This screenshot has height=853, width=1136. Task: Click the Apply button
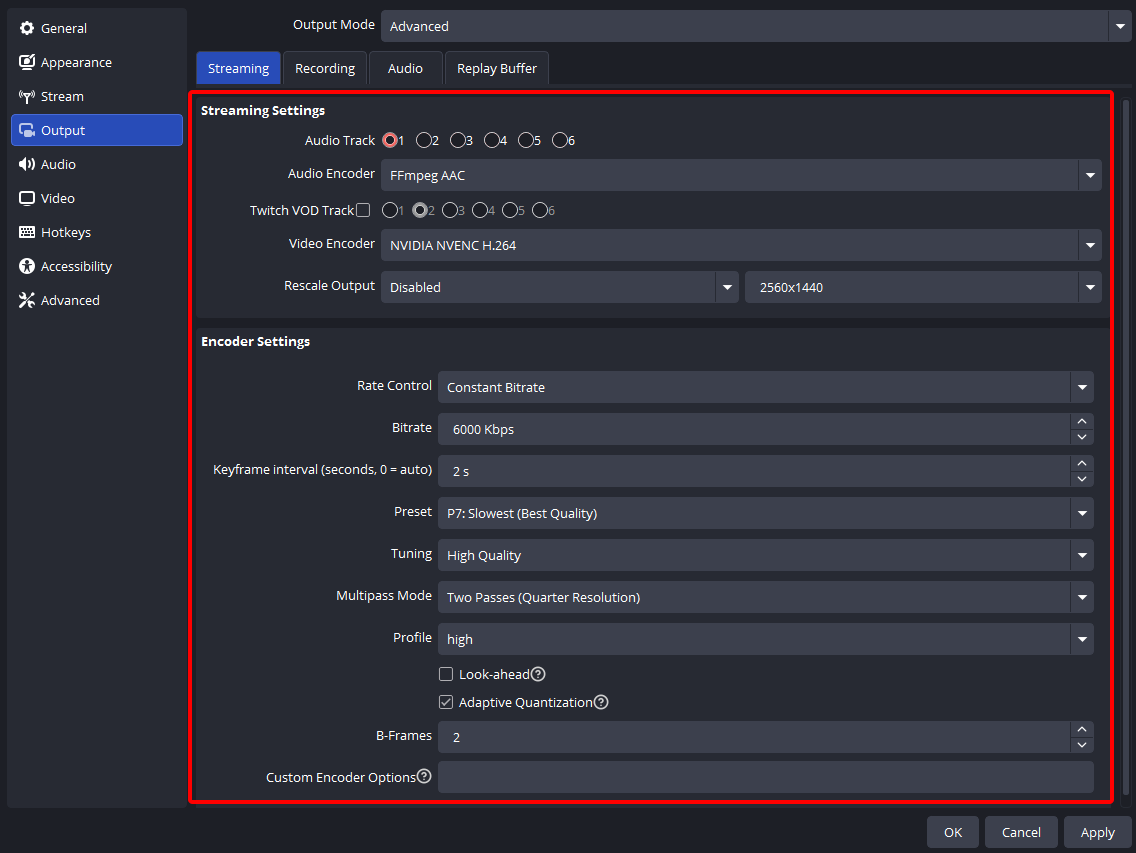[1098, 832]
